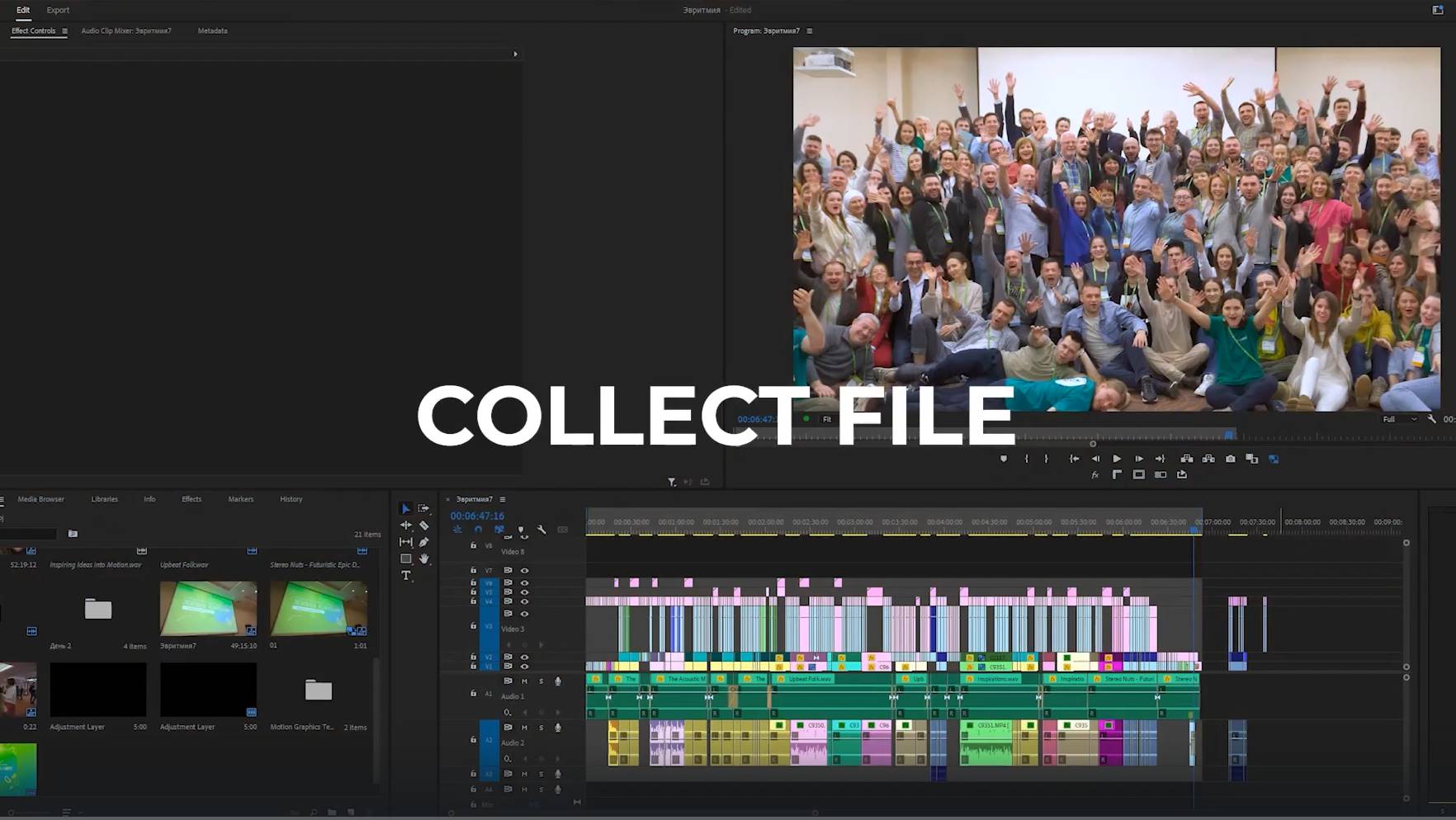
Task: Select the Rectangle tool
Action: click(x=405, y=558)
